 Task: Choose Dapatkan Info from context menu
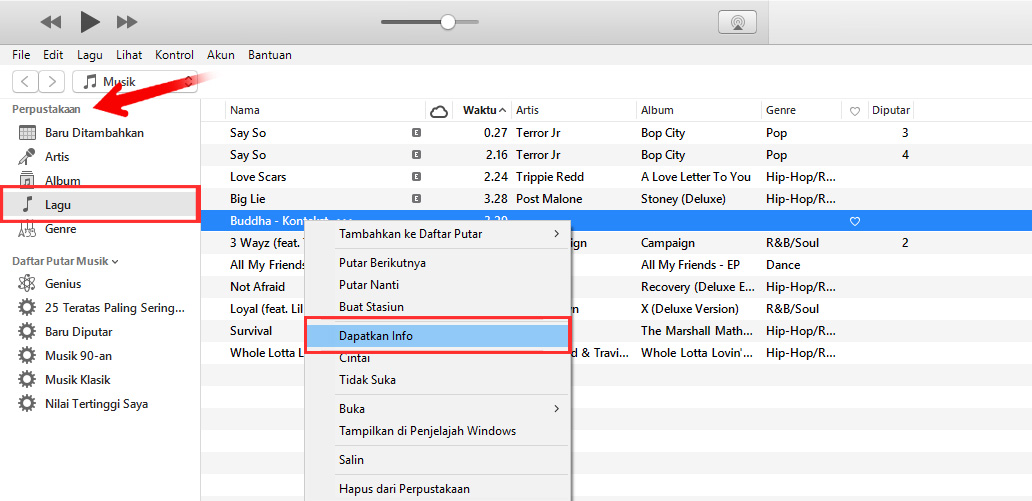(438, 336)
